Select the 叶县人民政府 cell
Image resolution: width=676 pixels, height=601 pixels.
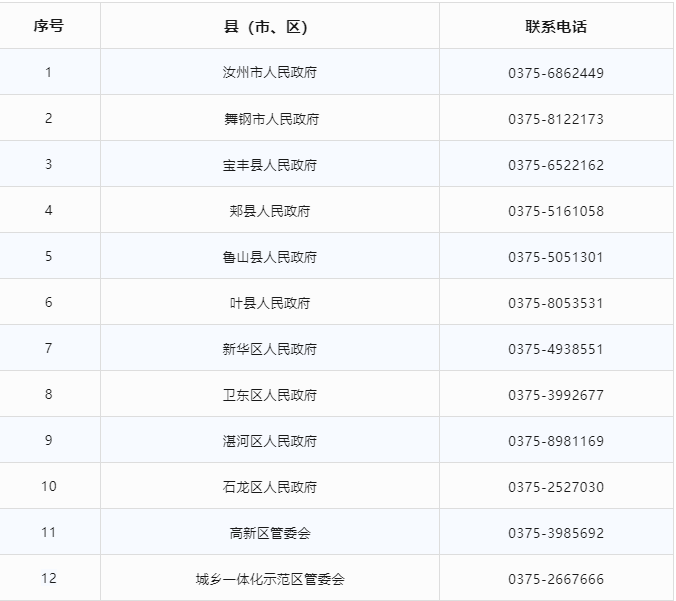[x=270, y=303]
